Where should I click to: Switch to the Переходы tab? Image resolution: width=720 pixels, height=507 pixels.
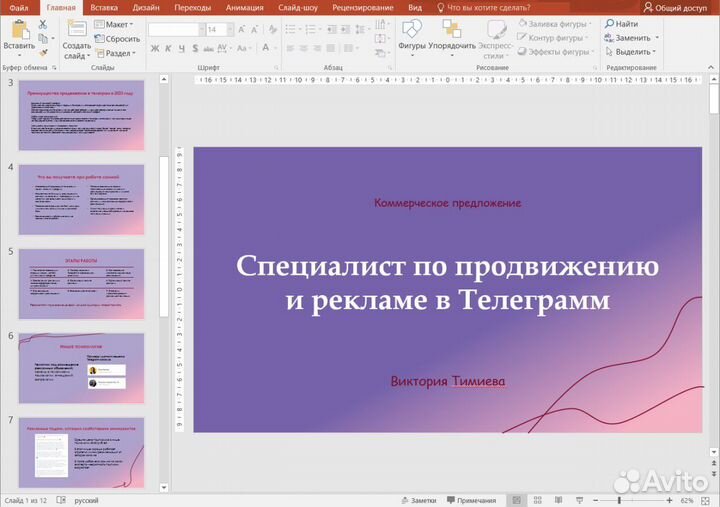tap(192, 8)
